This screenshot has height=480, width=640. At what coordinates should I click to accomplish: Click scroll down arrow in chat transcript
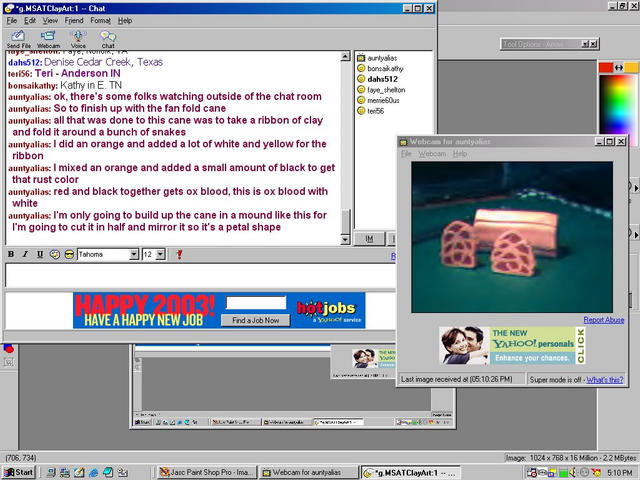click(345, 240)
